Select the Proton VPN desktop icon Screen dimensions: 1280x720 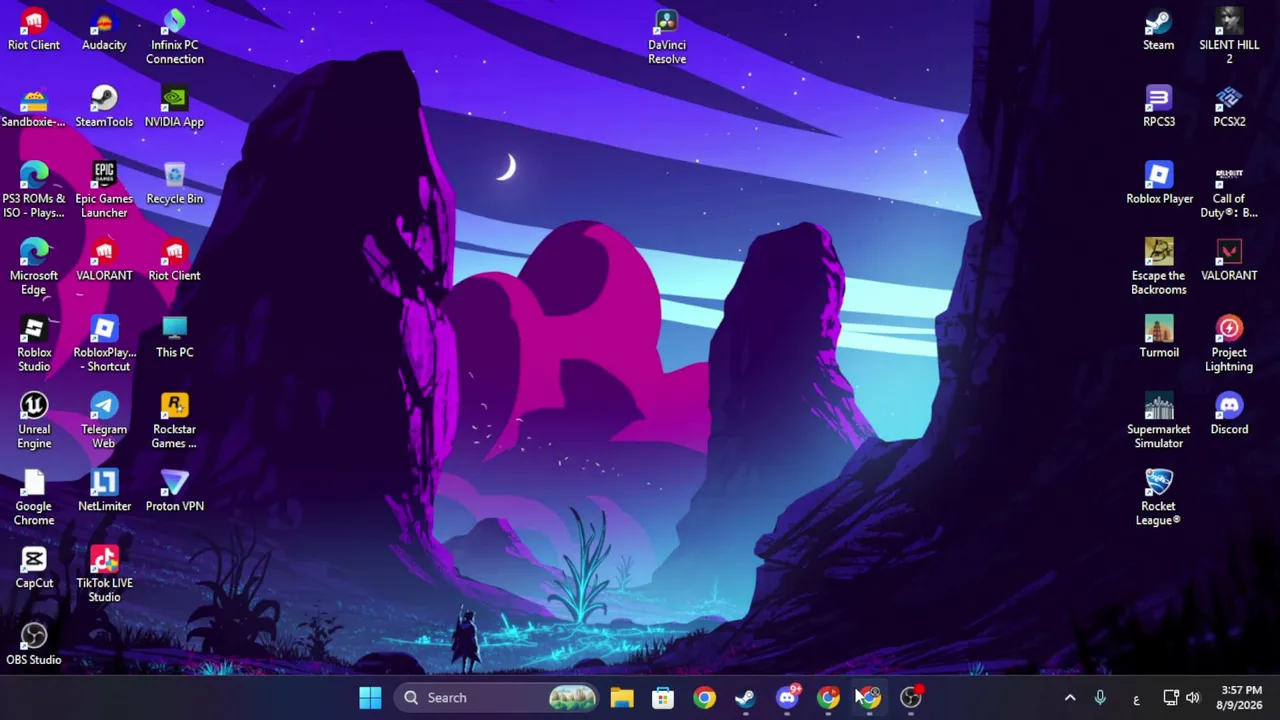click(x=174, y=492)
